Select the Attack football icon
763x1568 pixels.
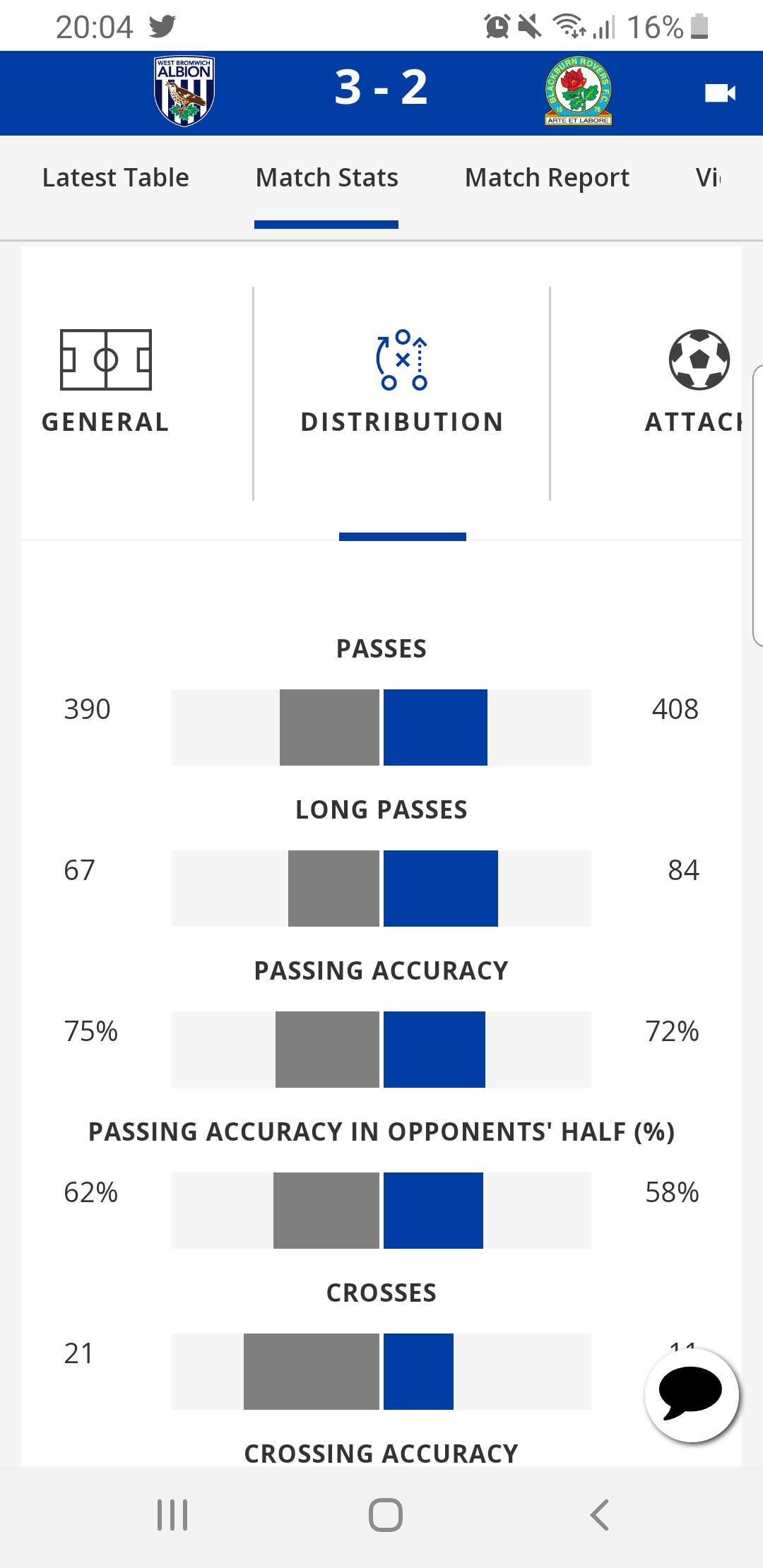(x=699, y=360)
